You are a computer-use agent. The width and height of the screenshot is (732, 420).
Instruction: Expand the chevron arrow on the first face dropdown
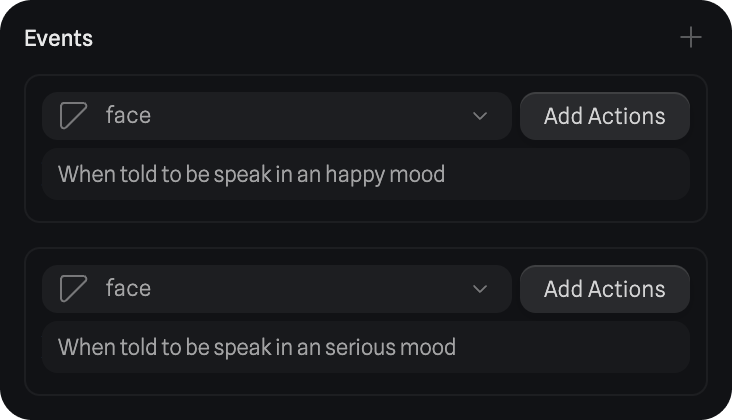(x=480, y=116)
